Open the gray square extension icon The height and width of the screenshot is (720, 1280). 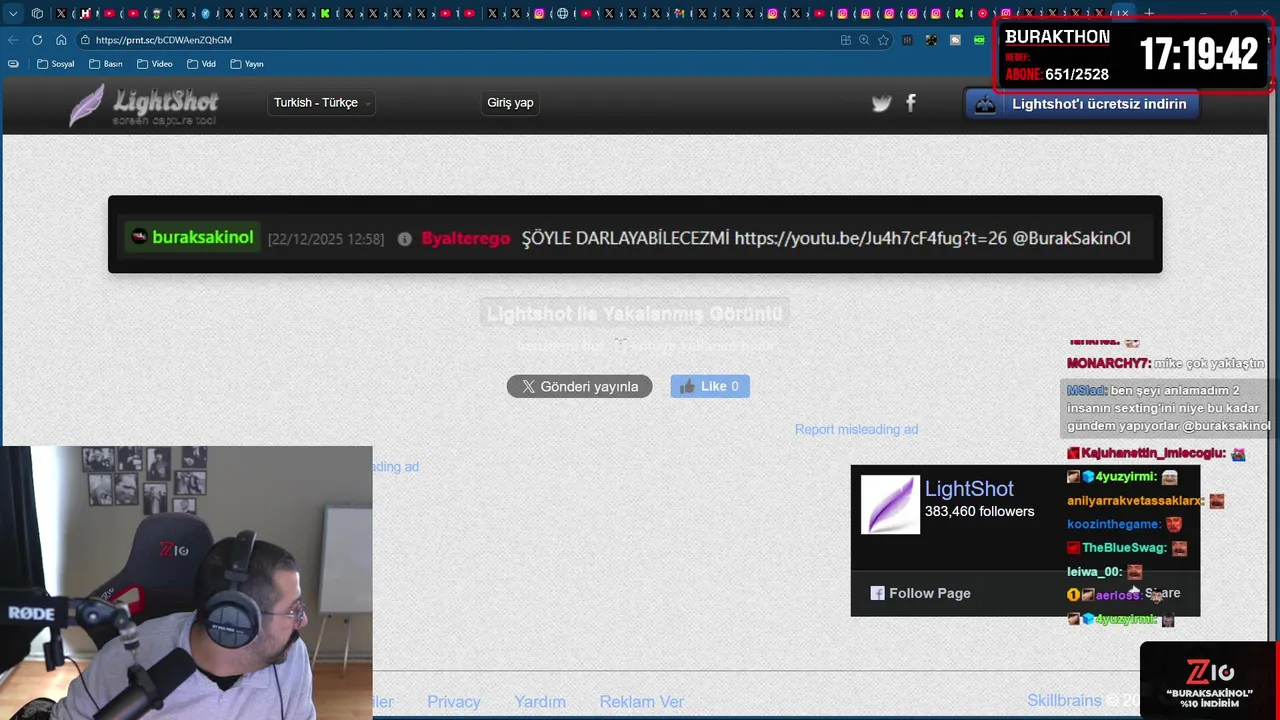[955, 40]
